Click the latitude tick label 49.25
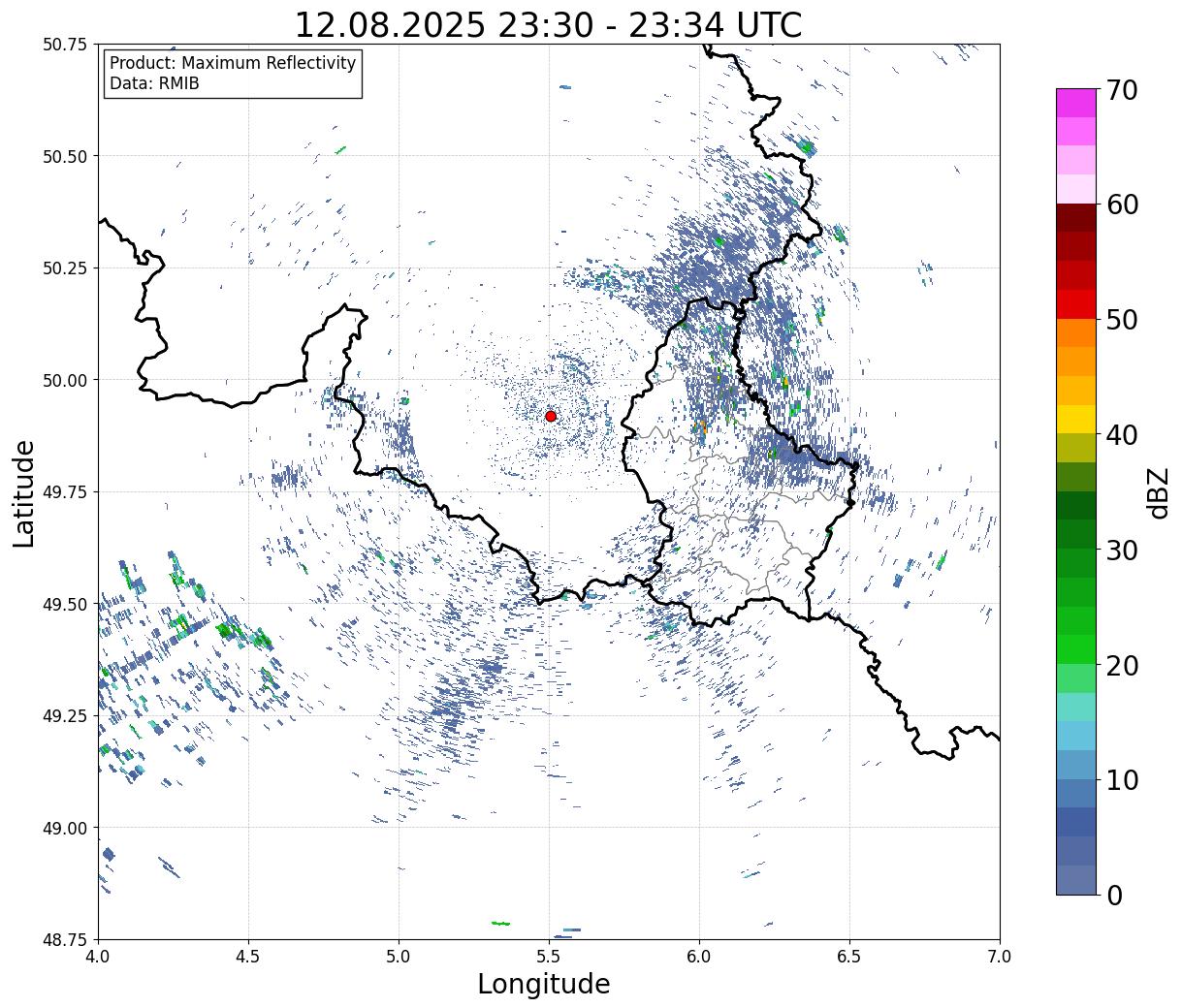The height and width of the screenshot is (1008, 1182). (x=65, y=716)
